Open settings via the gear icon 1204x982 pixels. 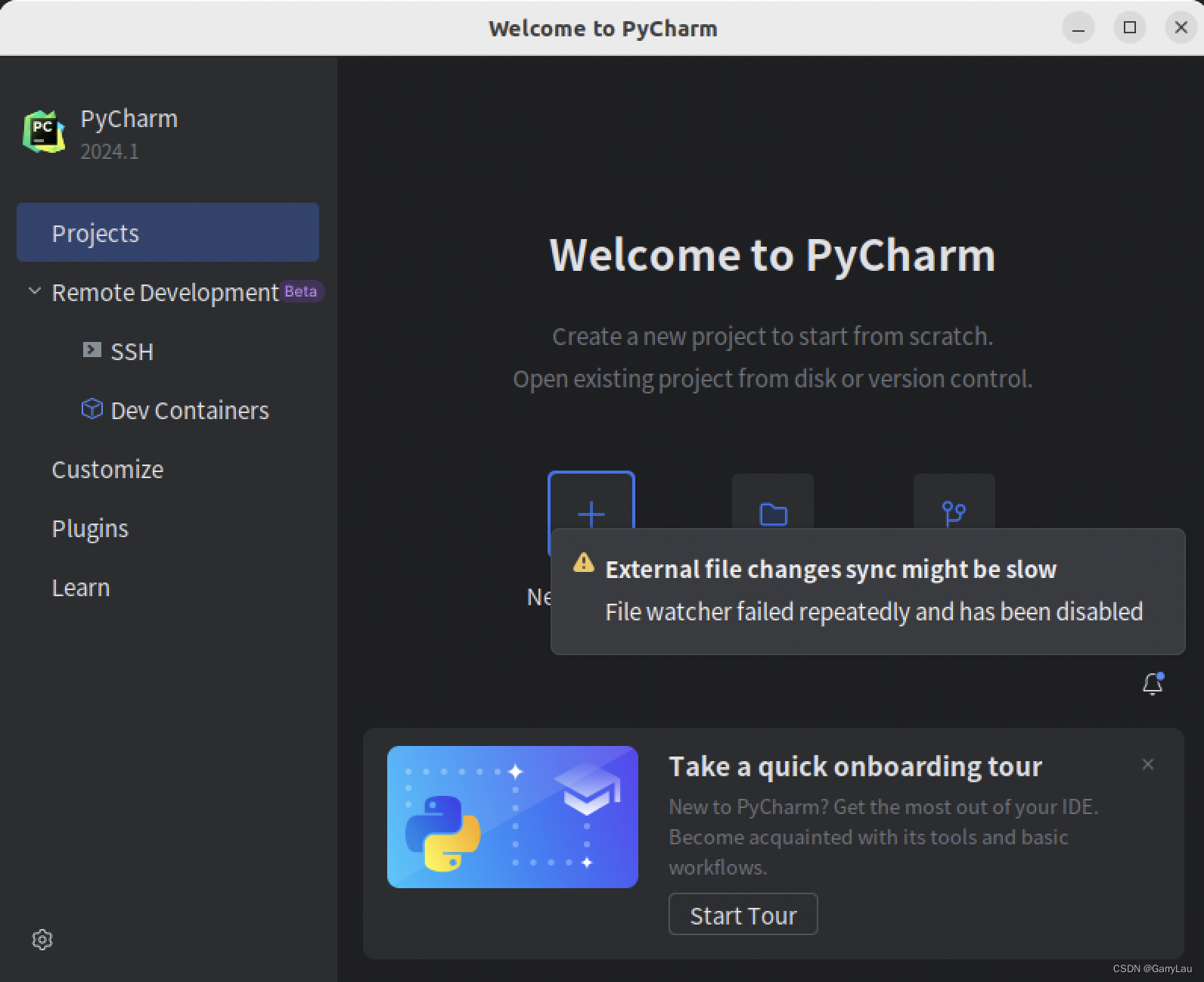click(42, 939)
